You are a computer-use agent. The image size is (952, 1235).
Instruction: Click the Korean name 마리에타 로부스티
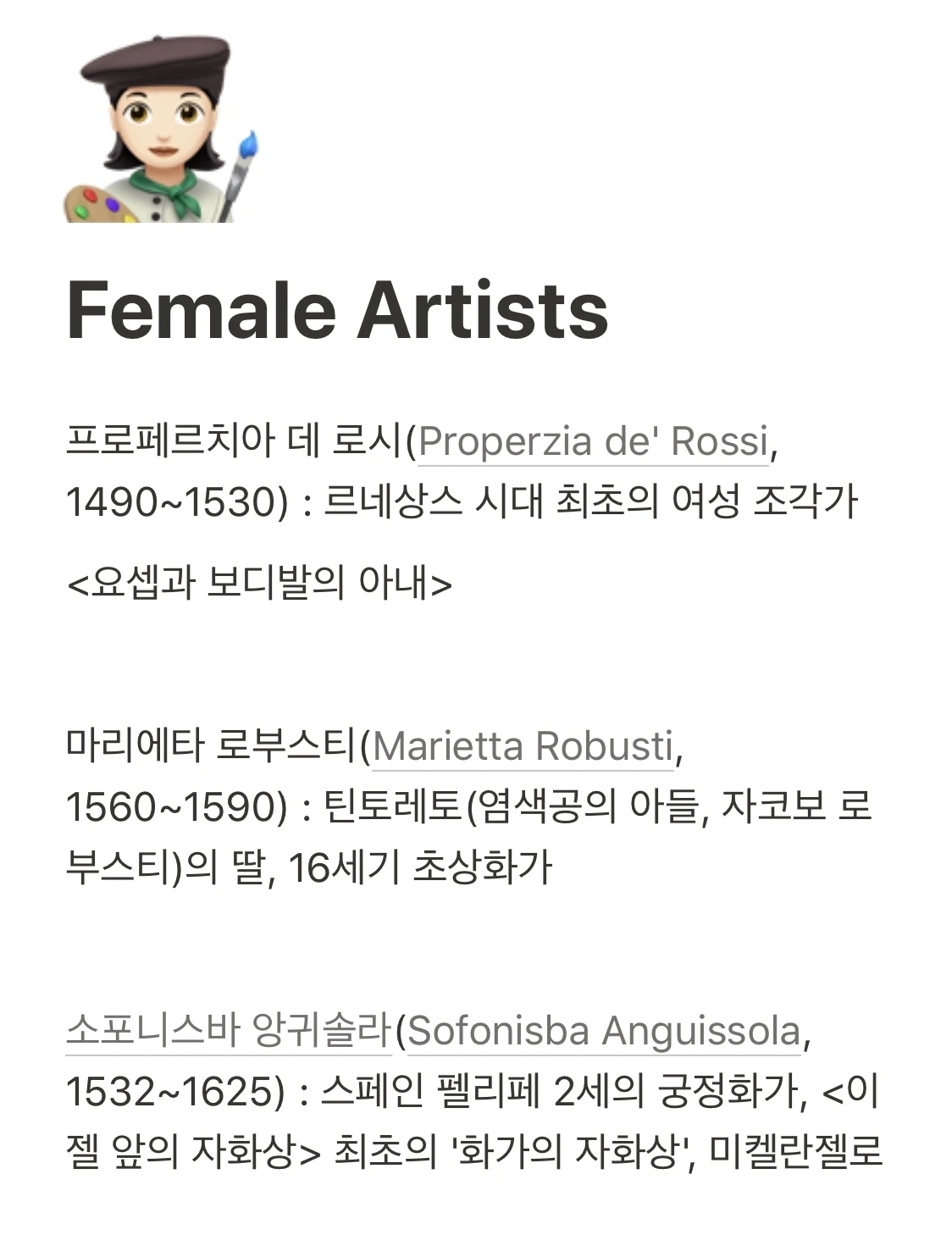coord(210,746)
